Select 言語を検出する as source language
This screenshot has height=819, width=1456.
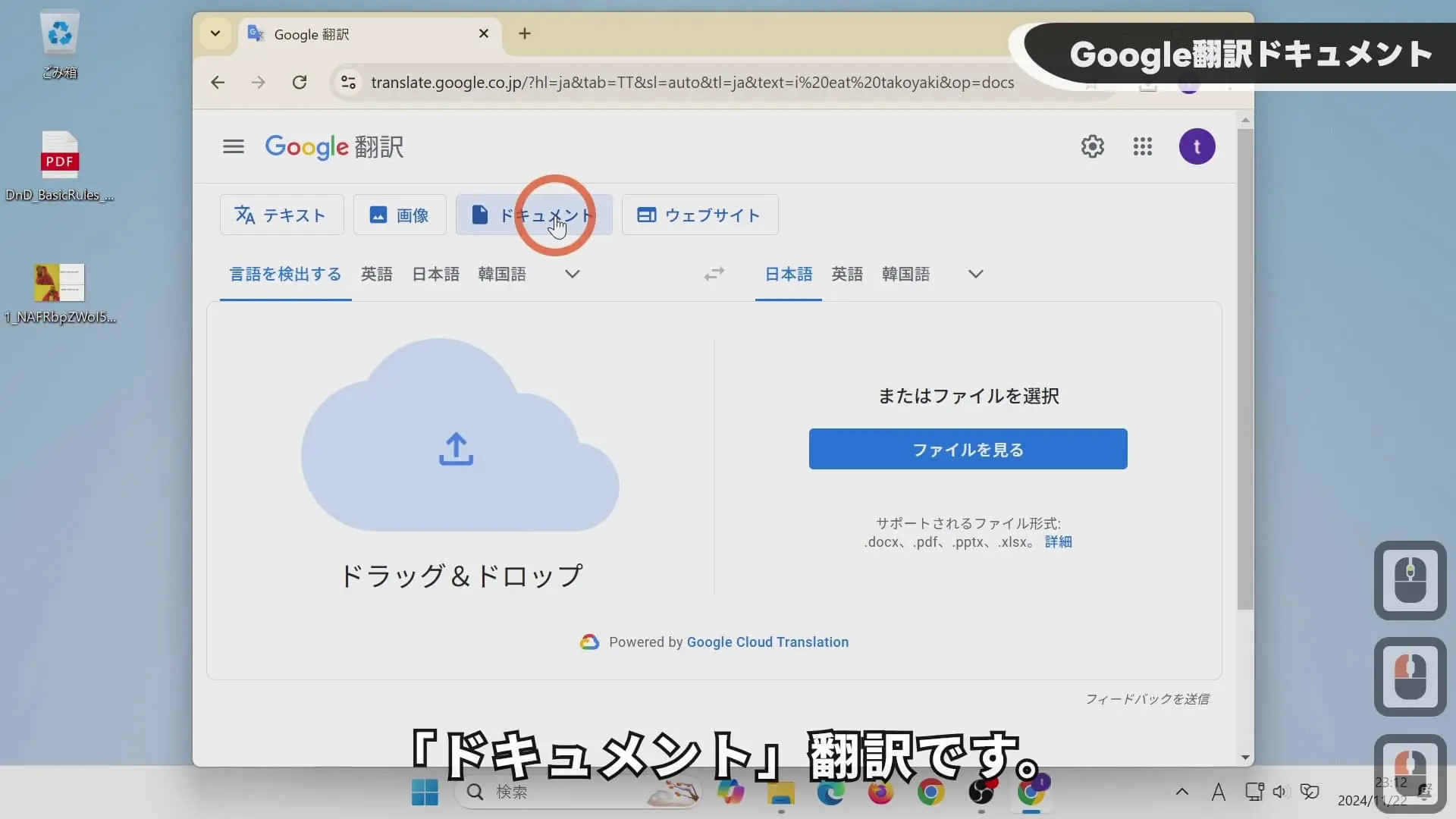coord(285,274)
